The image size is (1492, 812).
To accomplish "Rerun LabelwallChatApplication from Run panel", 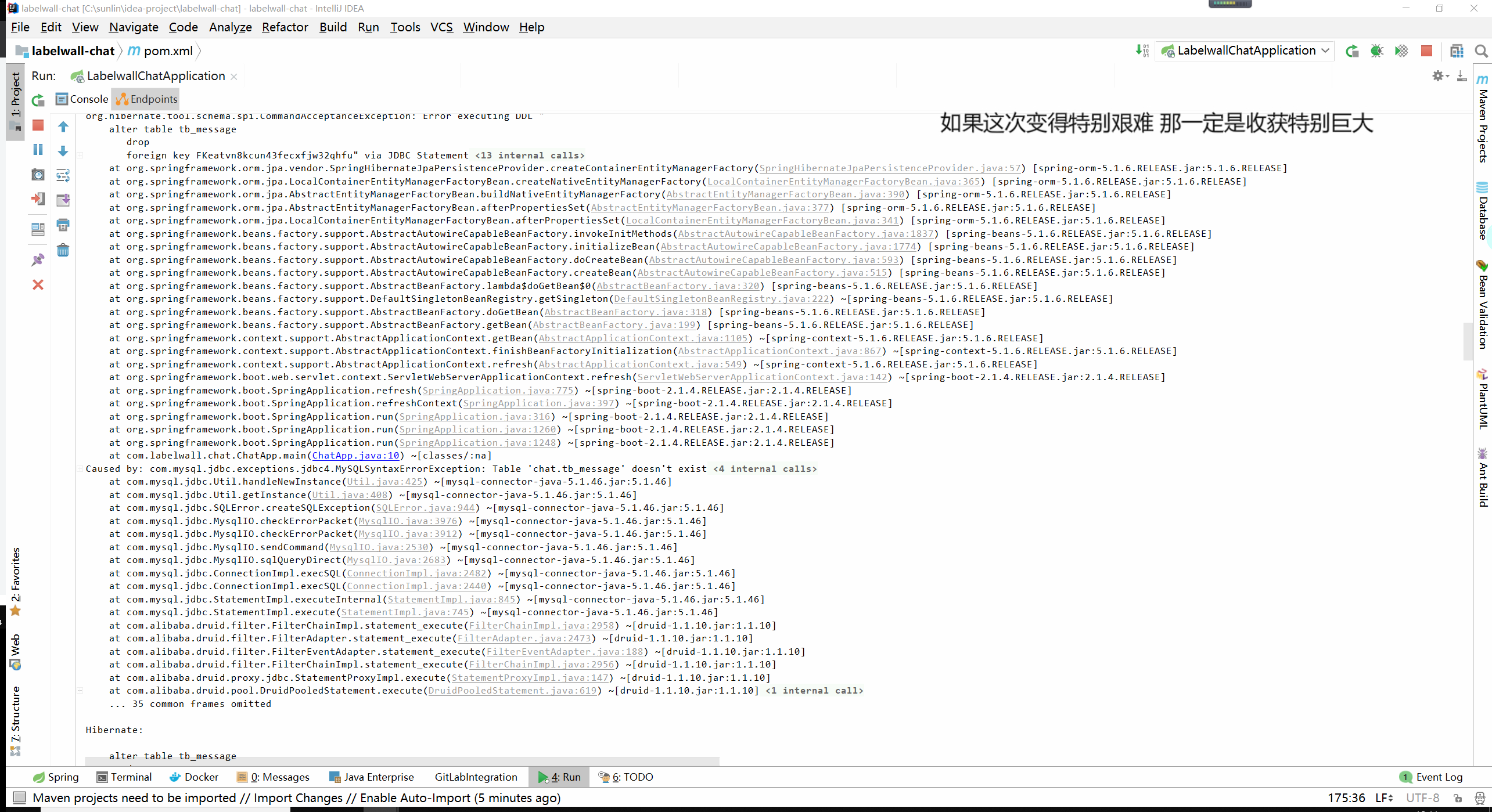I will click(38, 100).
